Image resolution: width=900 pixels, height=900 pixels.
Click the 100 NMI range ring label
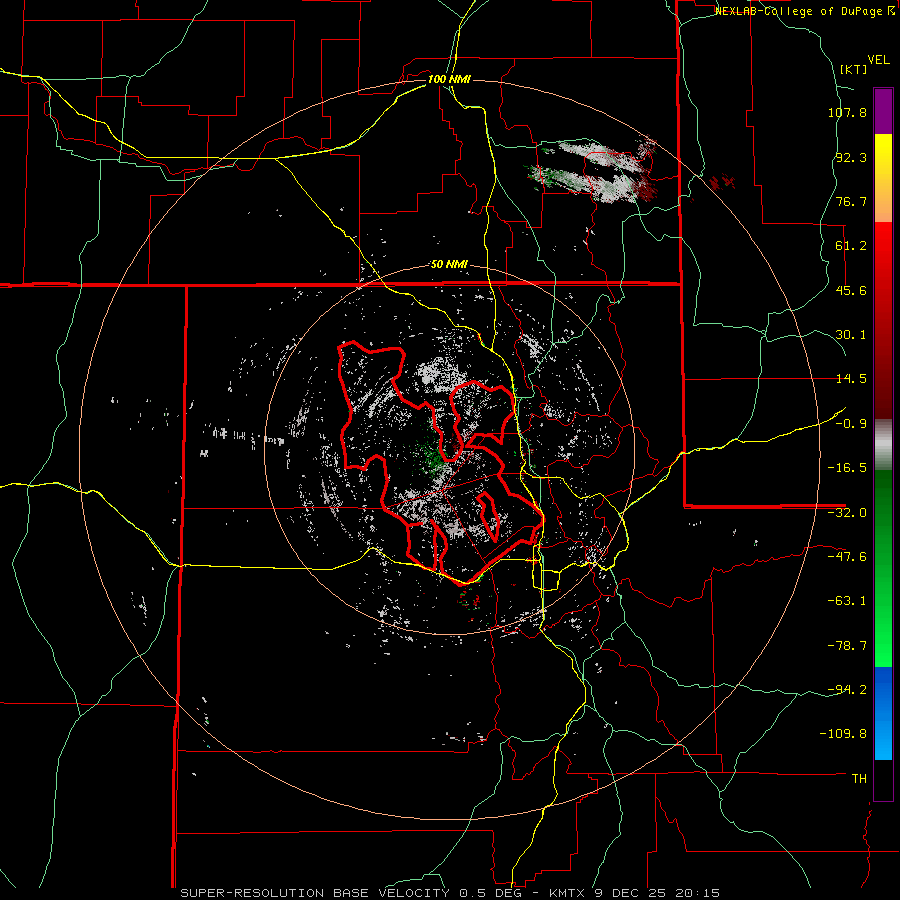point(449,79)
